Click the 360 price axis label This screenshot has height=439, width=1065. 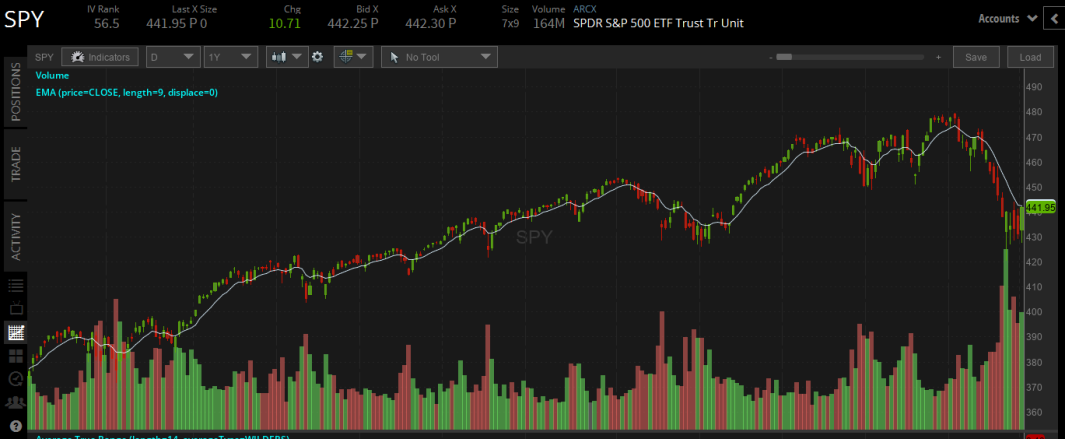point(1034,412)
